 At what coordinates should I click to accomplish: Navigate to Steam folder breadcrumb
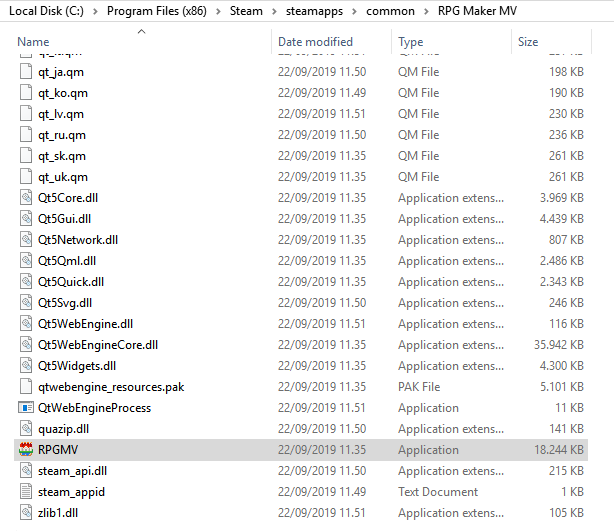[x=246, y=11]
